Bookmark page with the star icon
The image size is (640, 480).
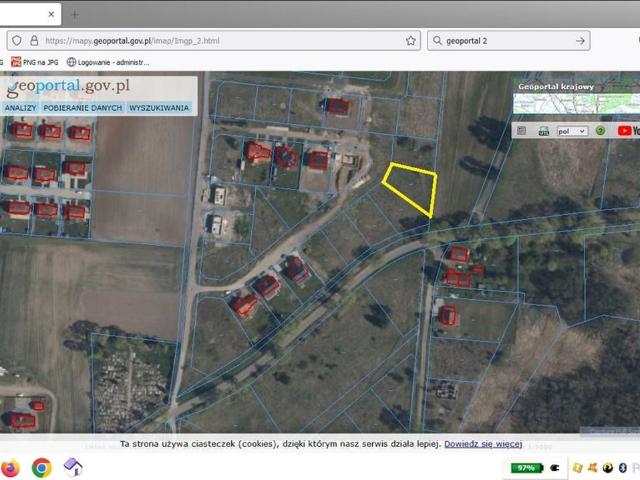click(x=410, y=41)
